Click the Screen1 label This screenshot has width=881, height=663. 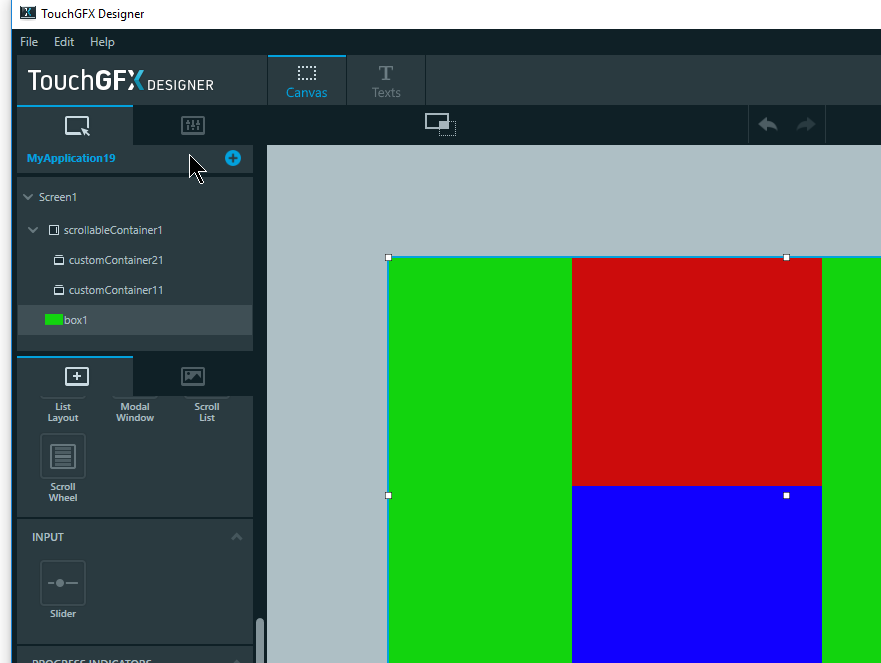click(x=58, y=197)
